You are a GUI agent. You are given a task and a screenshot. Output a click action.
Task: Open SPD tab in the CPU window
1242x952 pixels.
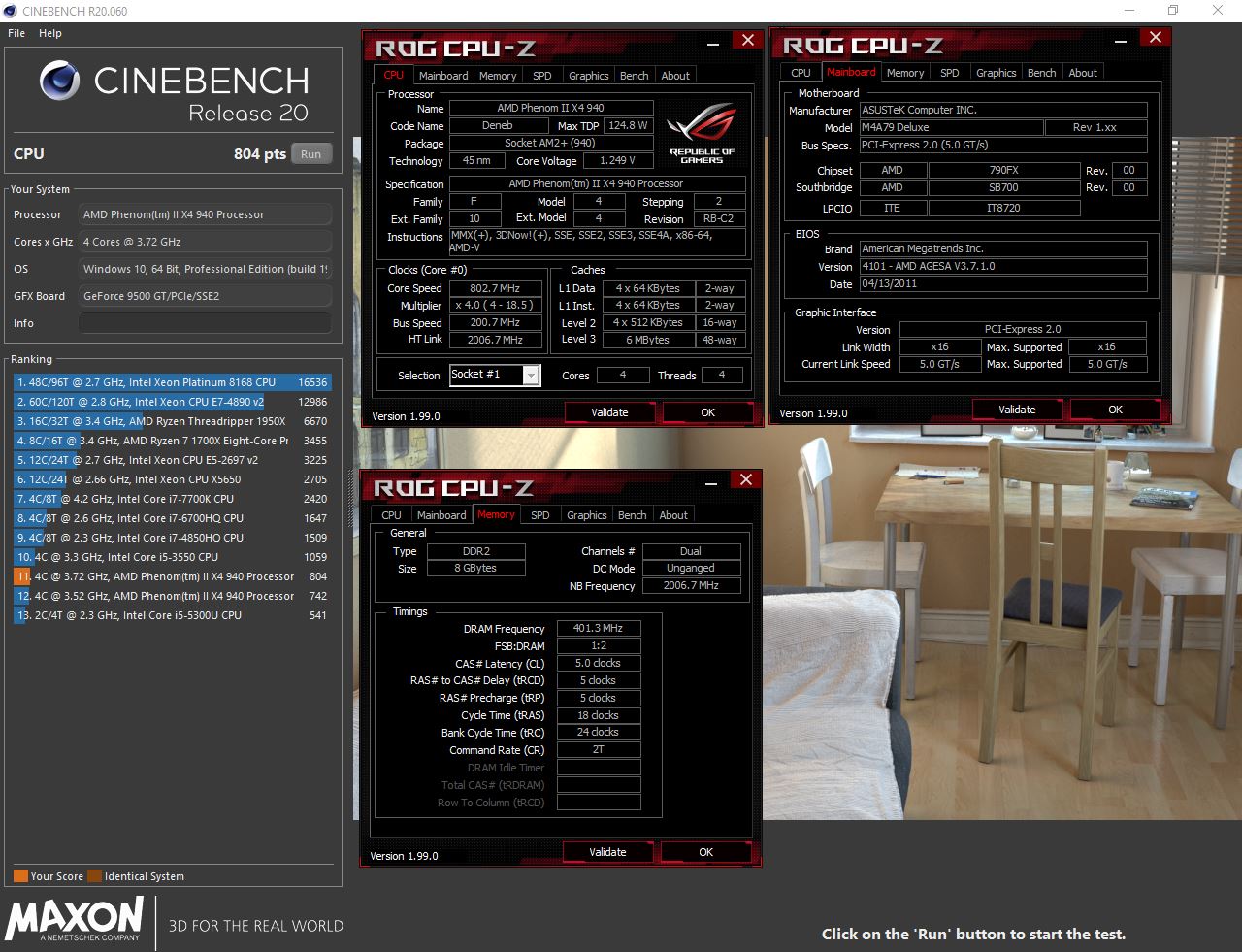click(542, 76)
